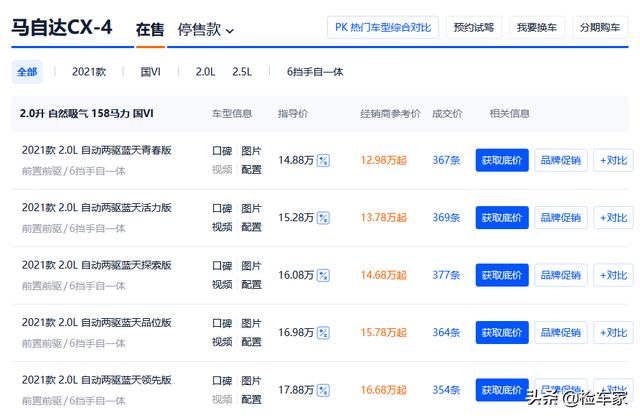View 354条 transaction prices
Image resolution: width=640 pixels, height=418 pixels.
[x=446, y=390]
